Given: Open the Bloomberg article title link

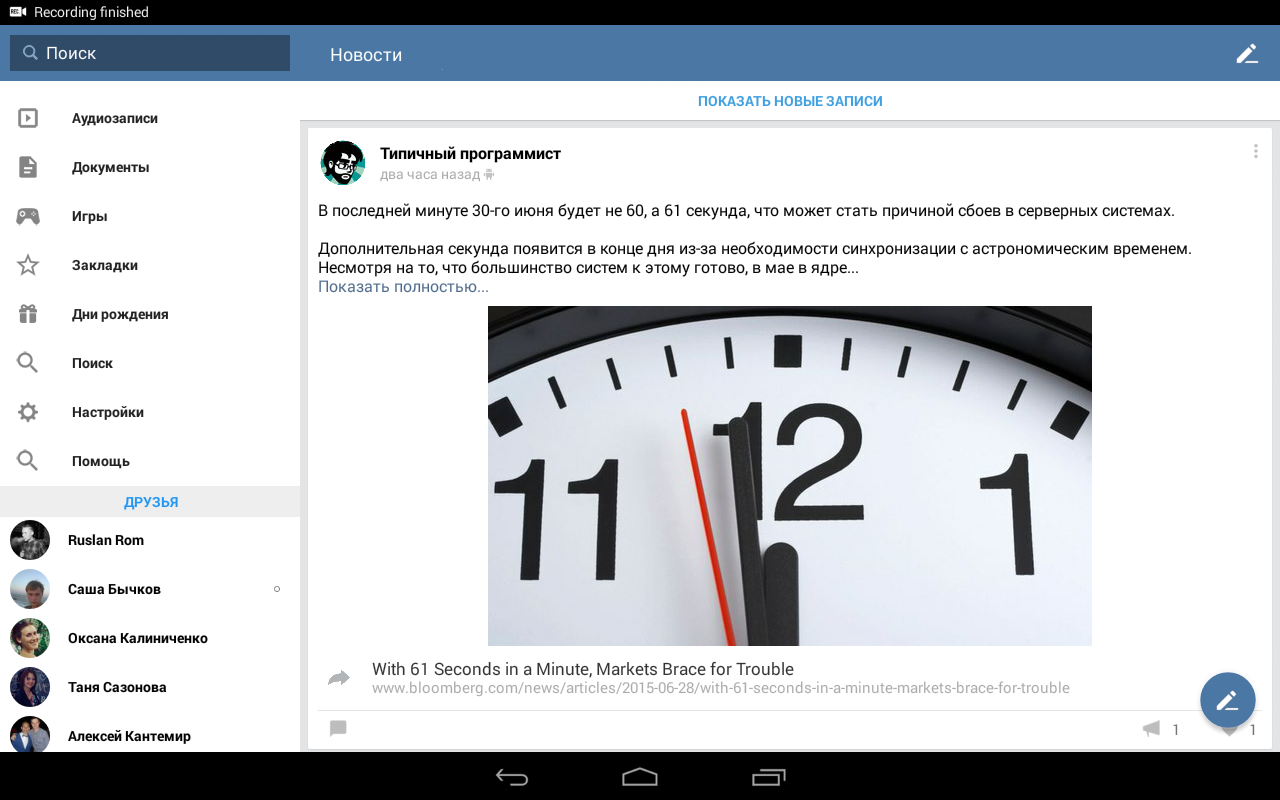Looking at the screenshot, I should [583, 669].
